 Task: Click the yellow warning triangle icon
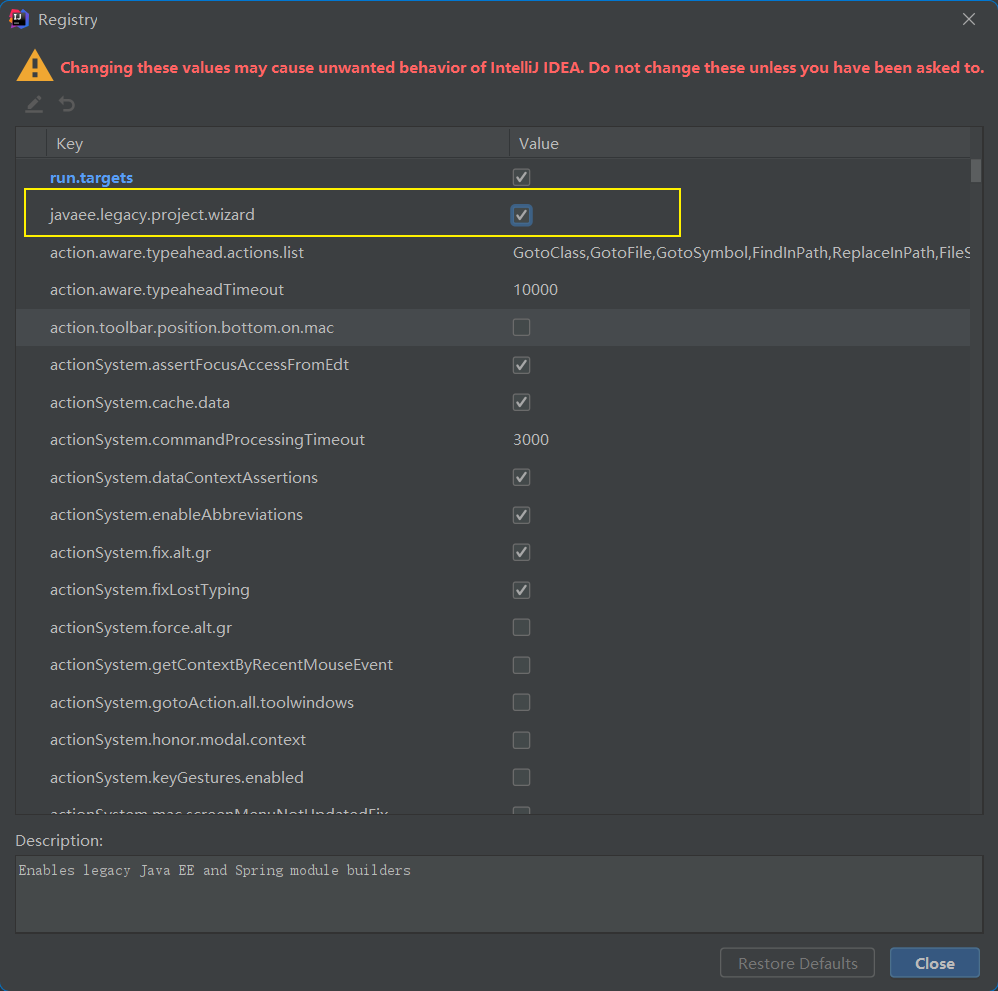[x=34, y=66]
